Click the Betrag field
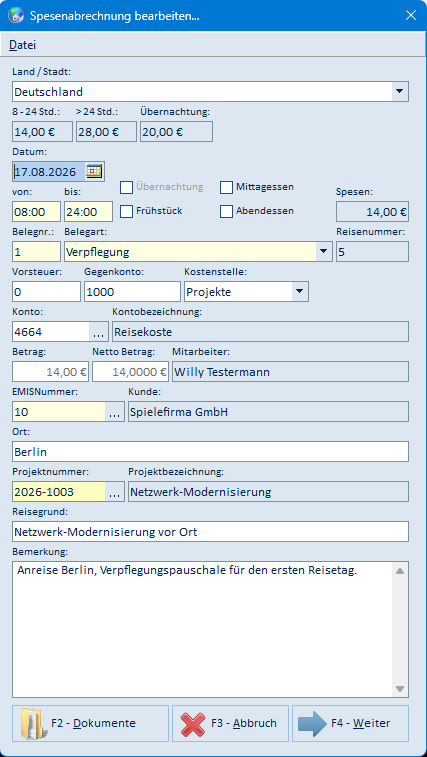 50,372
